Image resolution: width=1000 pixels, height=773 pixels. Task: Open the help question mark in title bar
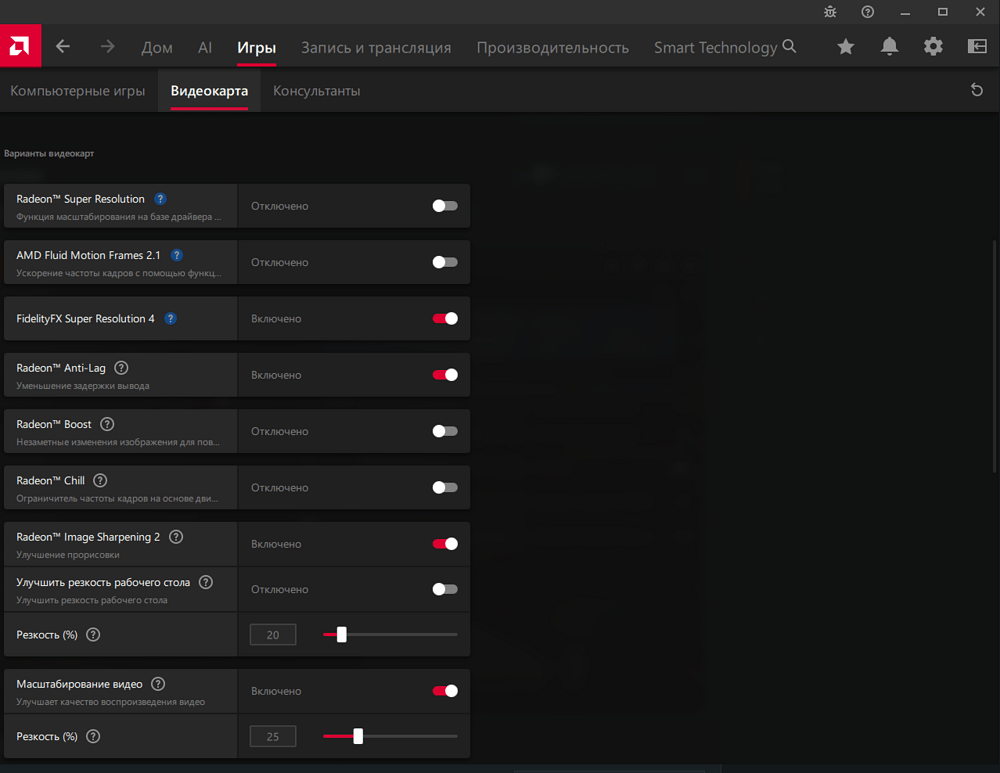click(867, 11)
